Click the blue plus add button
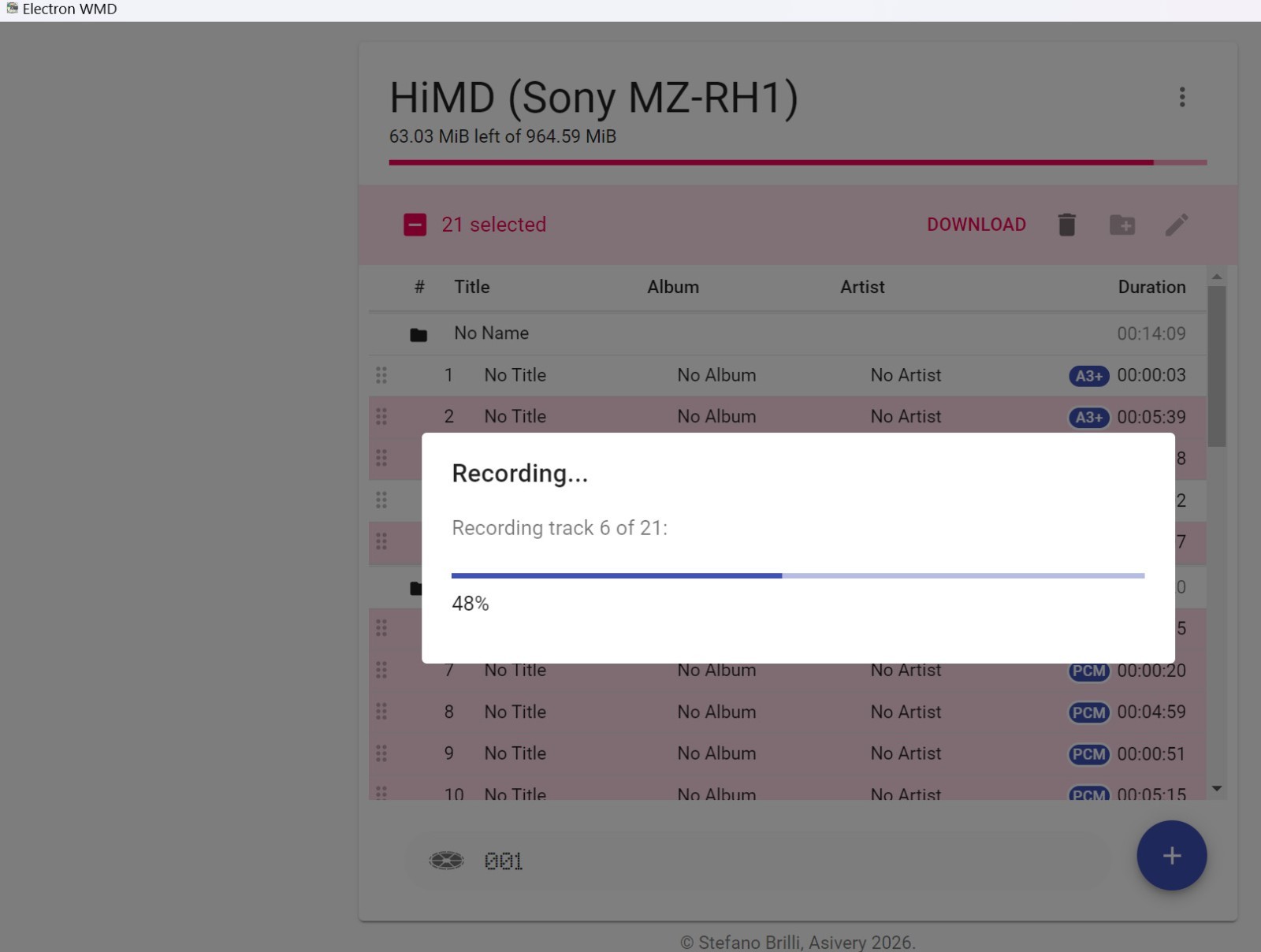Screen dimensions: 1261x952 [1171, 855]
